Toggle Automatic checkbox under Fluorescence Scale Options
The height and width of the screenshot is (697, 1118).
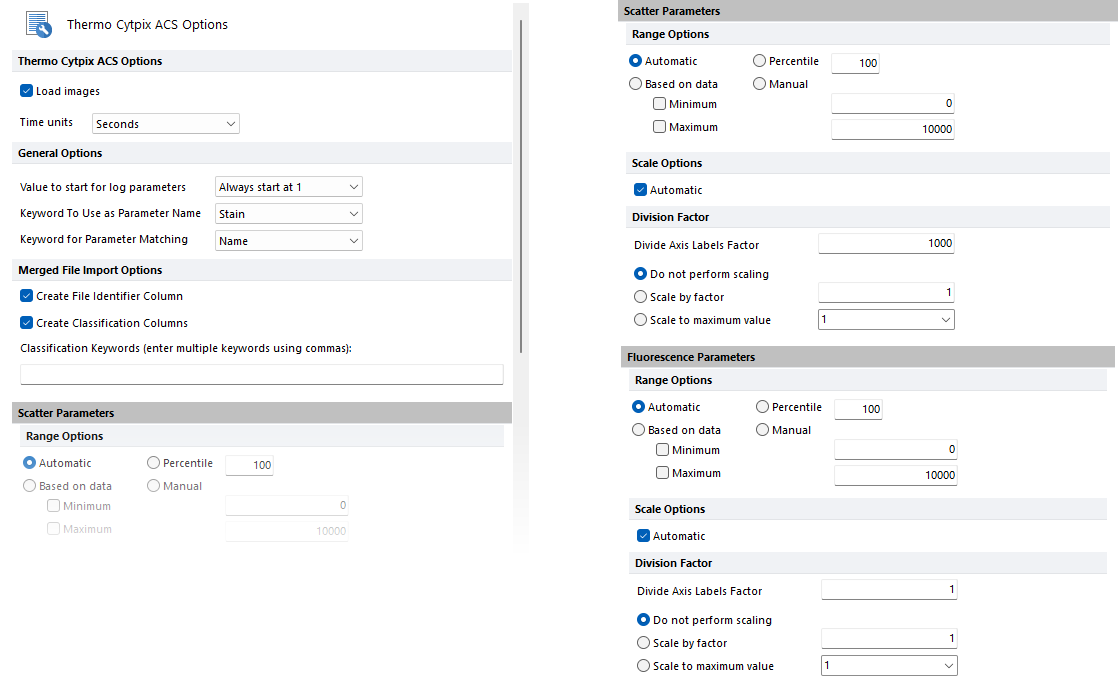[x=643, y=536]
